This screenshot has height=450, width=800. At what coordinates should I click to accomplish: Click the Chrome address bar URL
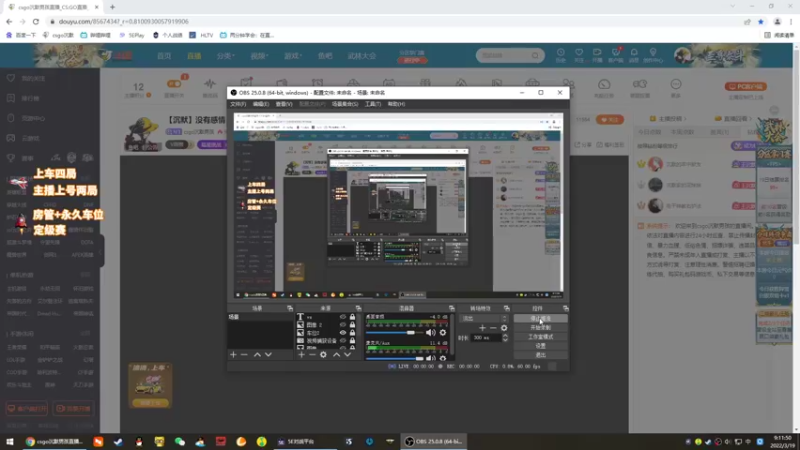click(x=123, y=21)
